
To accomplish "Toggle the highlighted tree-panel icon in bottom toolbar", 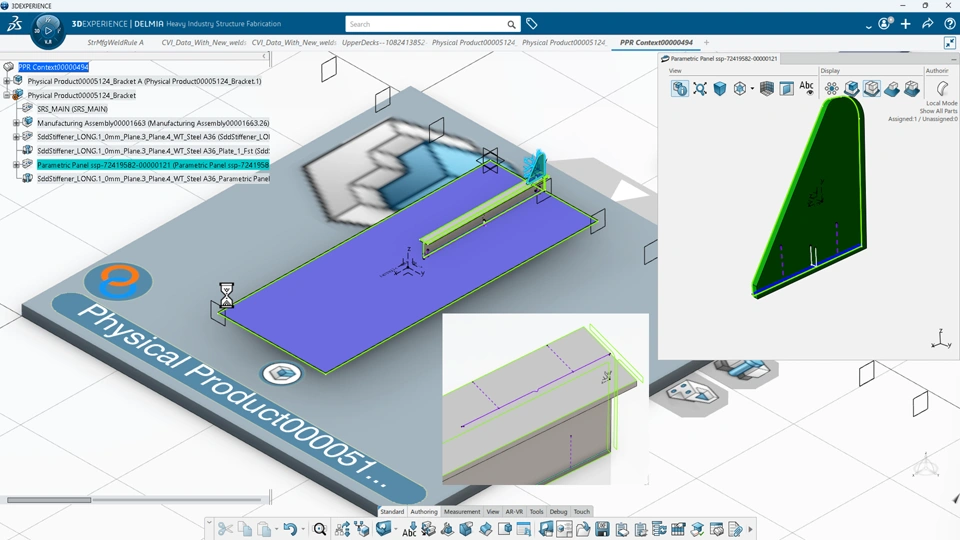I will click(x=564, y=529).
